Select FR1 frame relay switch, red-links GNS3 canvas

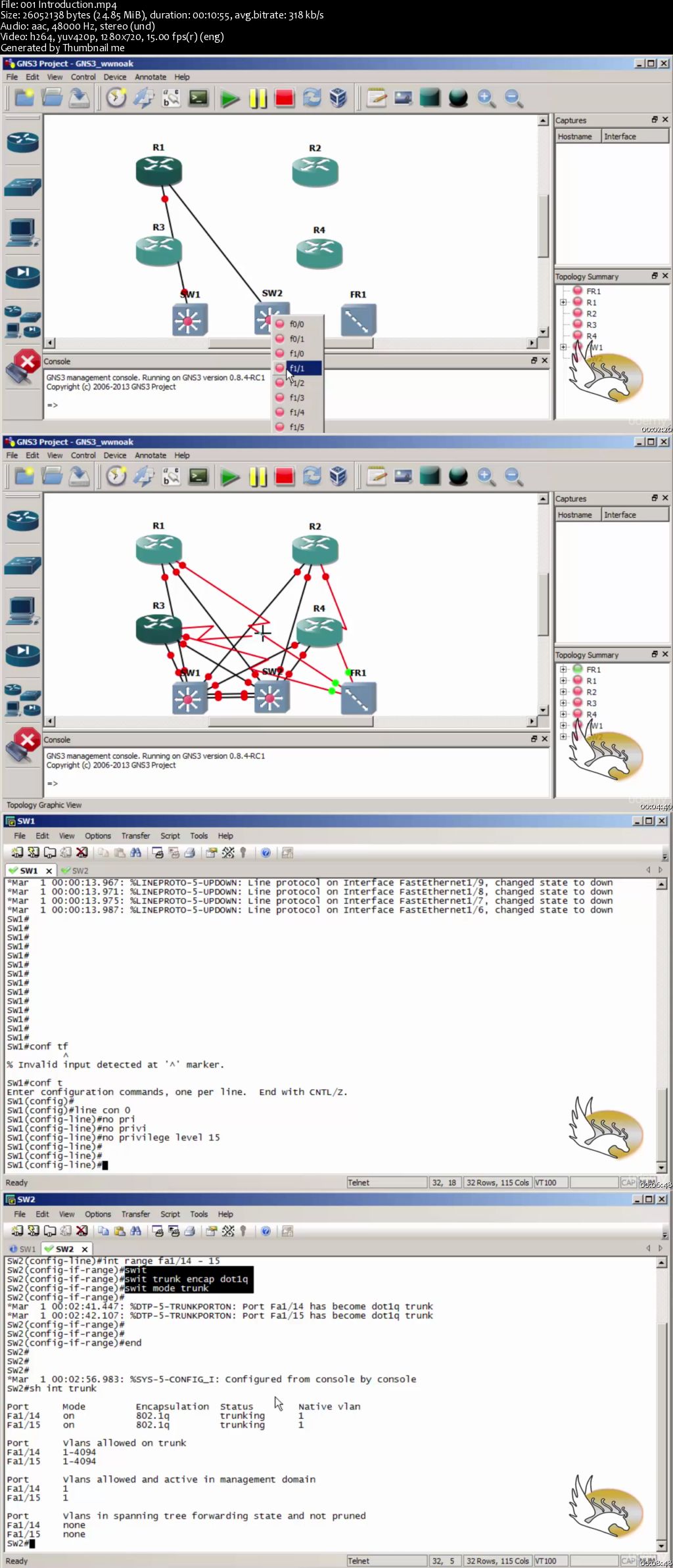pos(358,698)
